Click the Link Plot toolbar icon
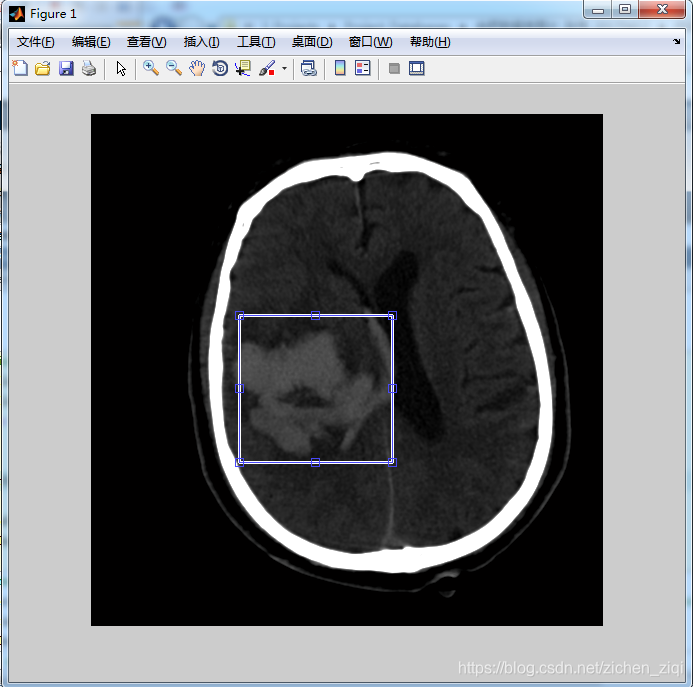 [308, 69]
